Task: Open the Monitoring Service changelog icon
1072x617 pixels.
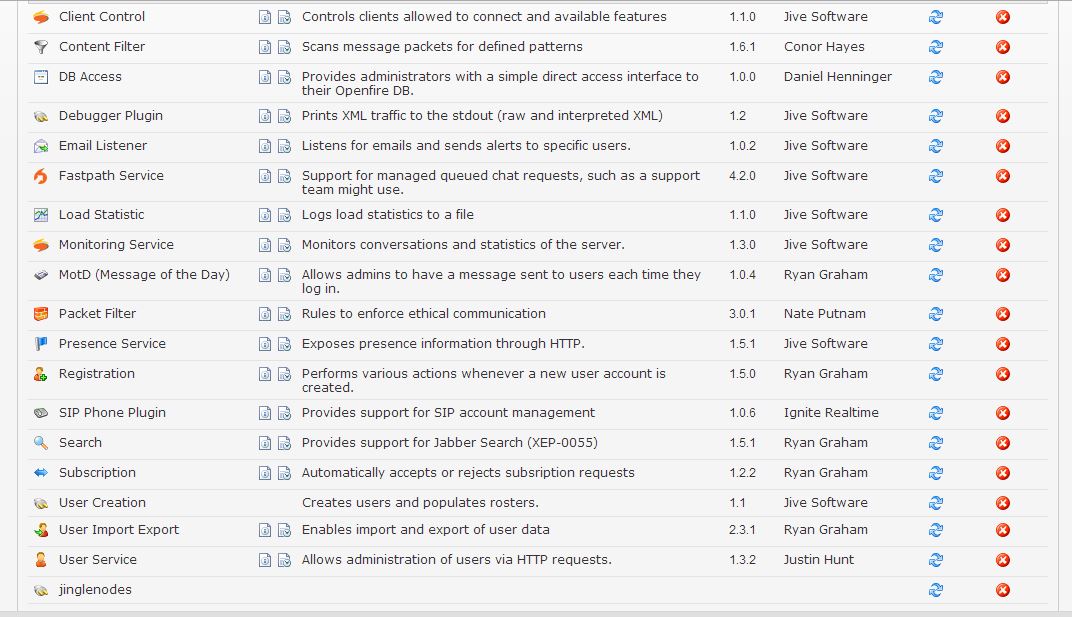Action: tap(284, 246)
